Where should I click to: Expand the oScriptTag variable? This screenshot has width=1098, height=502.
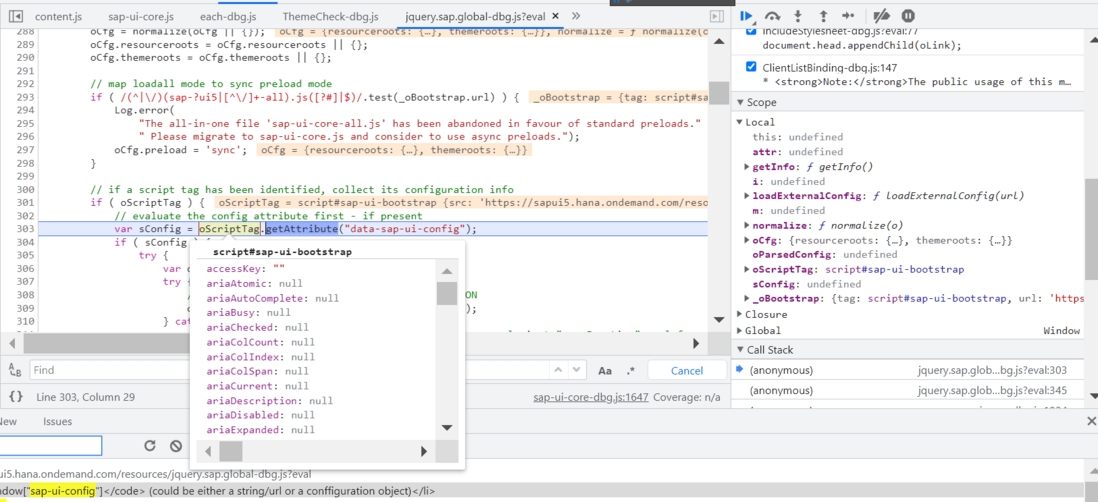pos(747,270)
